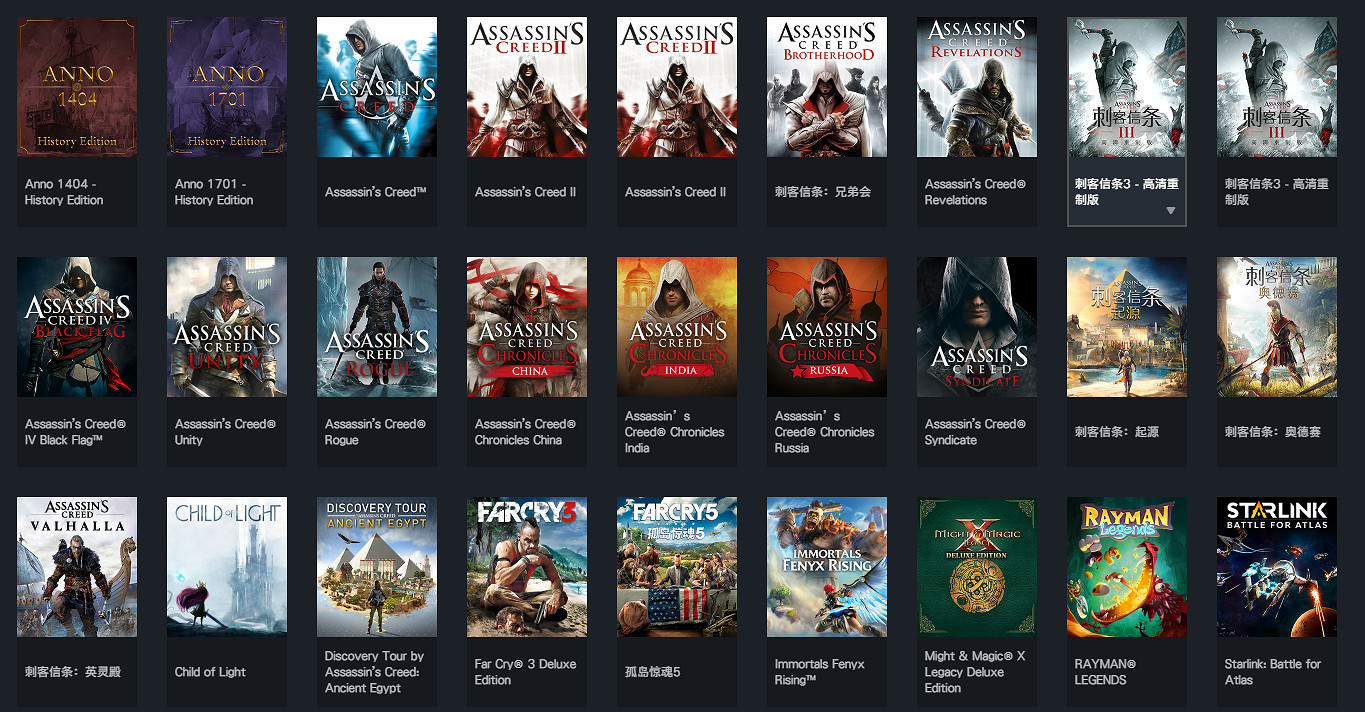
Task: Open the dropdown arrow on the highlighted 刺客信条3 tile
Action: pos(1170,211)
